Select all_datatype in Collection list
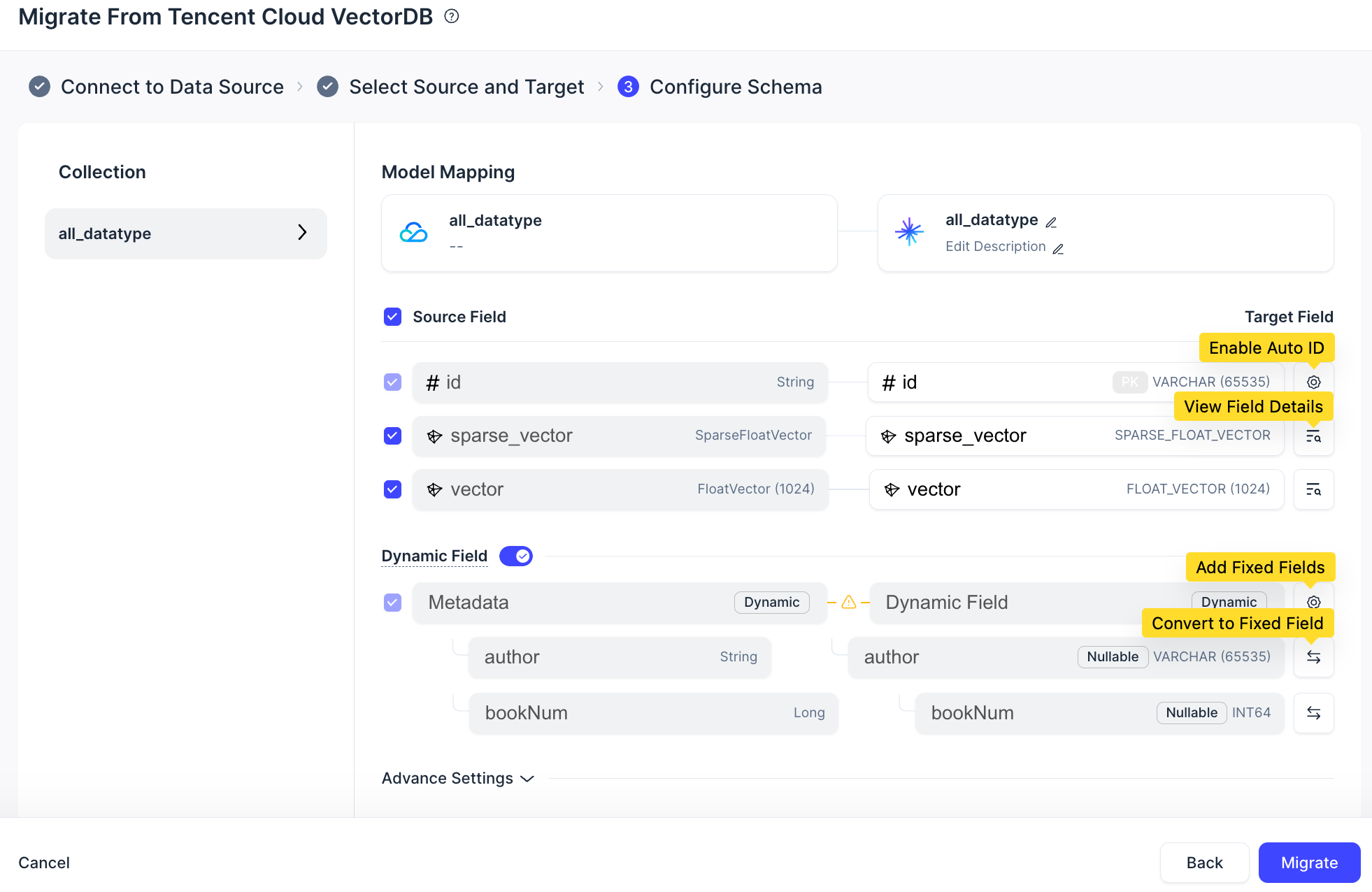The height and width of the screenshot is (892, 1372). click(x=185, y=233)
